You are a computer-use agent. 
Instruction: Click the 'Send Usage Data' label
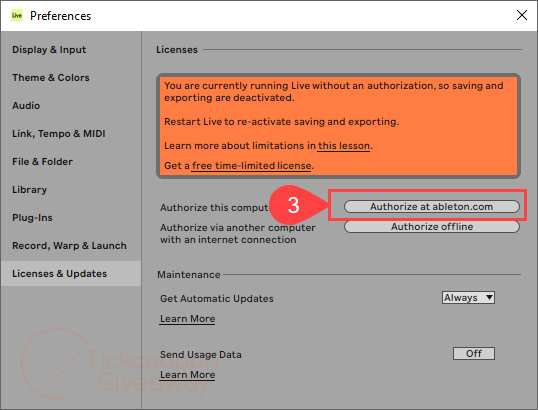click(x=201, y=354)
